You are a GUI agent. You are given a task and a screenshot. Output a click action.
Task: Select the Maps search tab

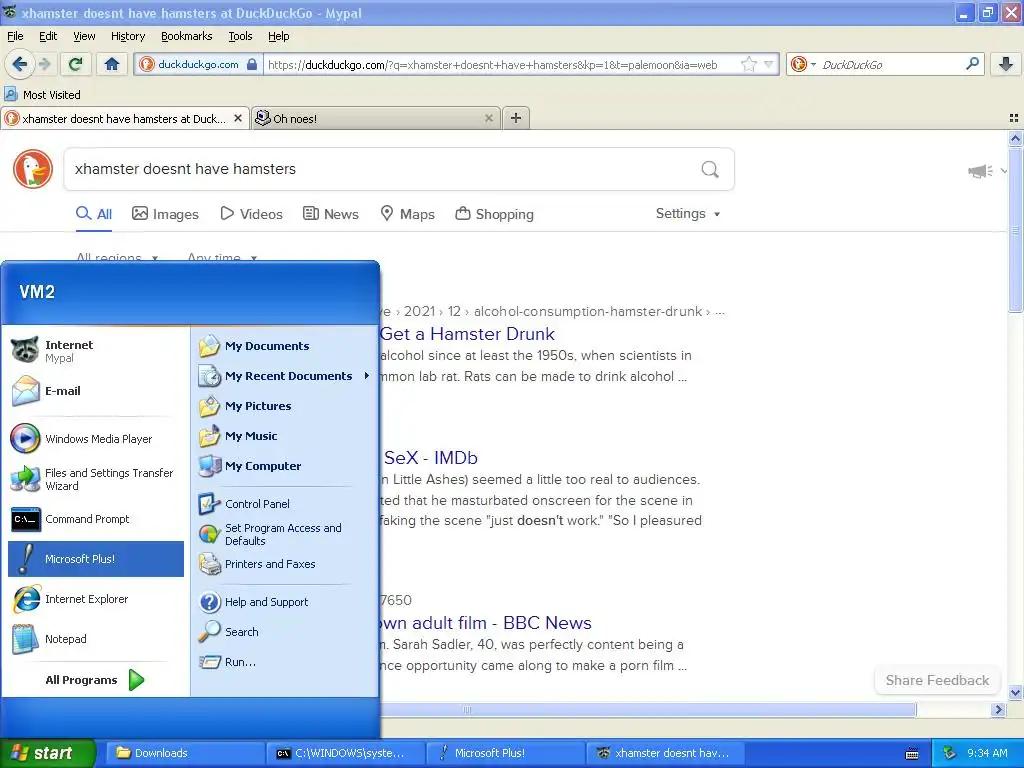[408, 214]
